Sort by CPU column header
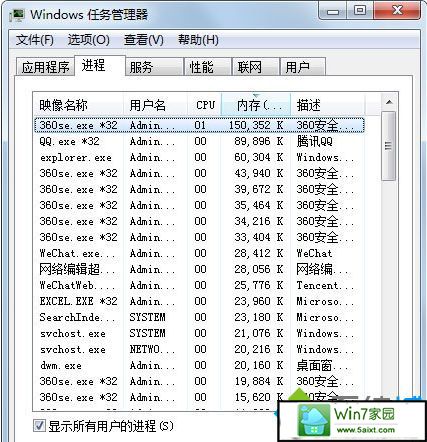This screenshot has height=442, width=427. tap(204, 105)
